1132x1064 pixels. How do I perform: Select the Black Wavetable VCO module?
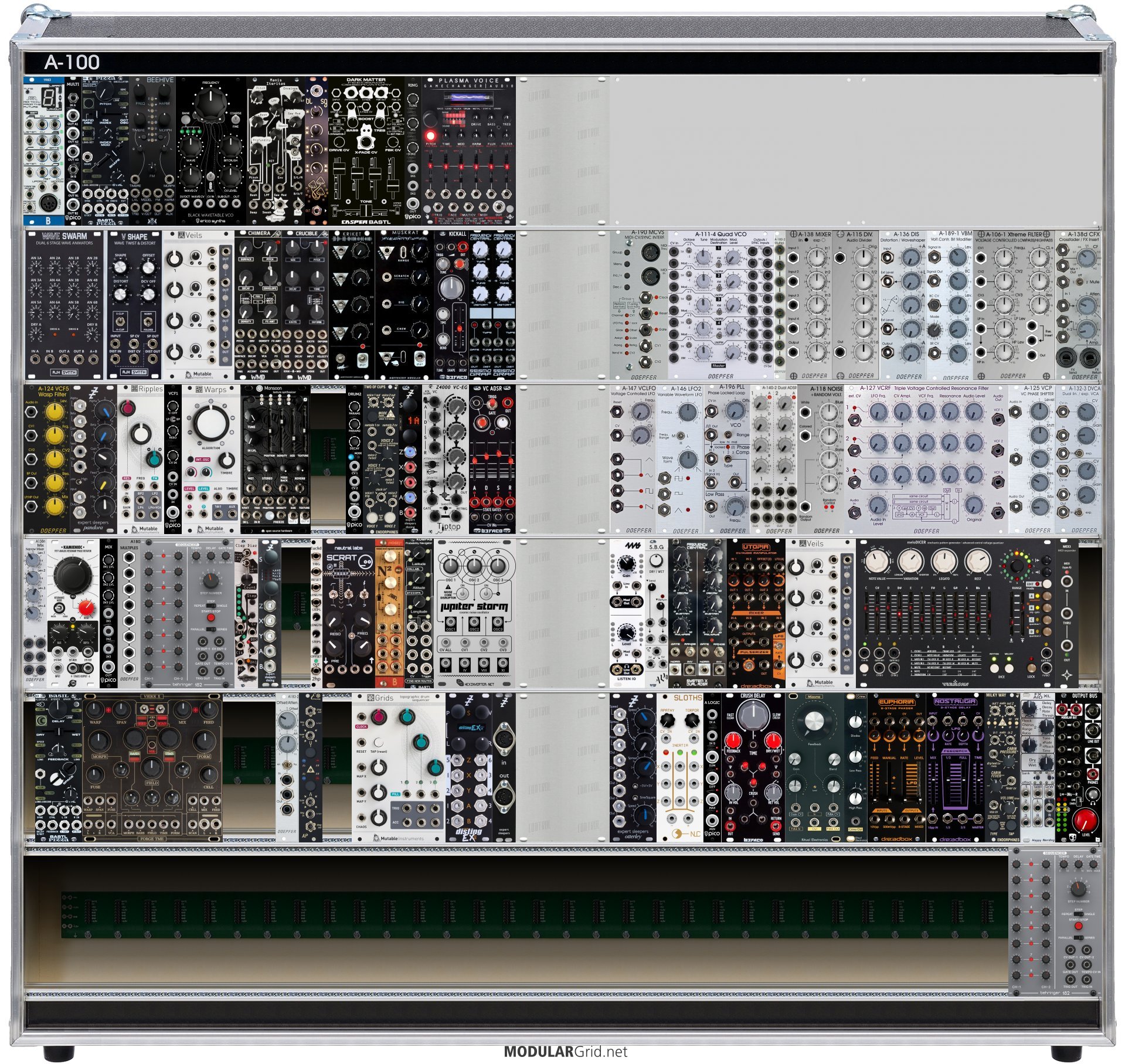click(x=212, y=151)
